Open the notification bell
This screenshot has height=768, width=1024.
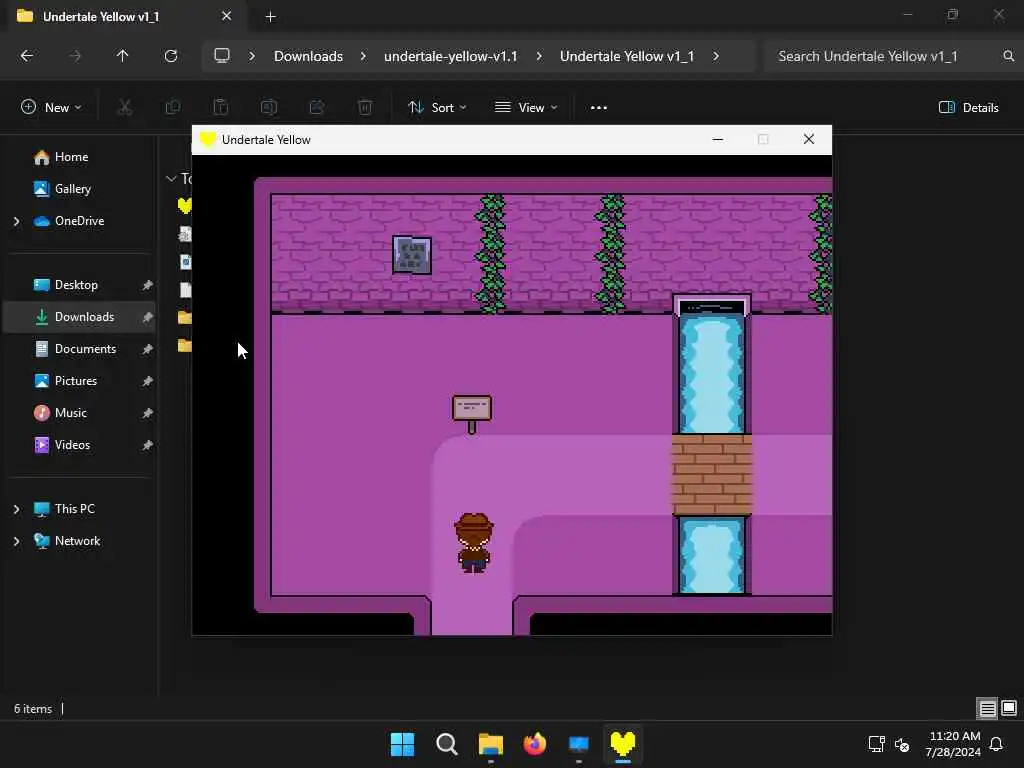point(997,744)
